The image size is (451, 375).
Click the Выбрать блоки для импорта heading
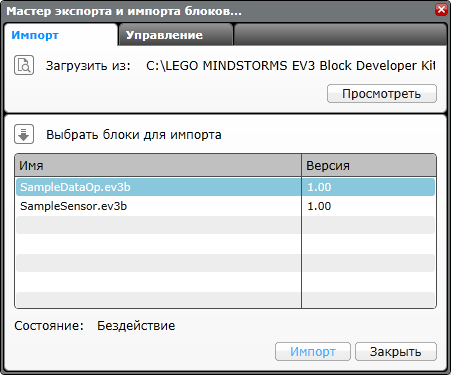pyautogui.click(x=134, y=135)
